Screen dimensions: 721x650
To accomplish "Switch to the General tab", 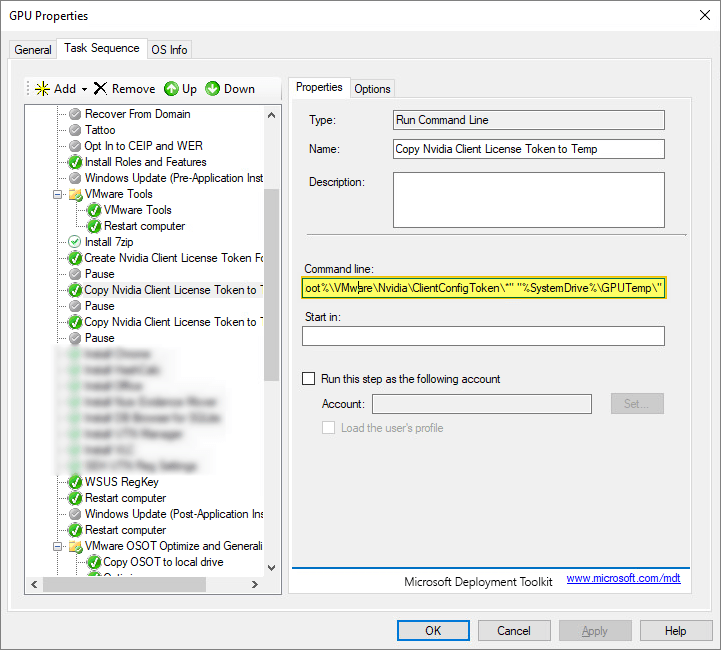I will point(33,49).
